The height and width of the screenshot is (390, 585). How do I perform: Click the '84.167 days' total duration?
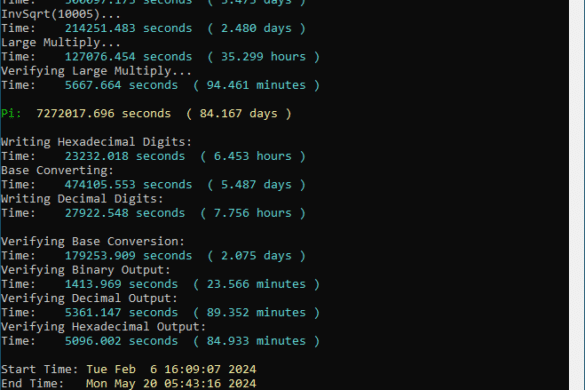[238, 113]
